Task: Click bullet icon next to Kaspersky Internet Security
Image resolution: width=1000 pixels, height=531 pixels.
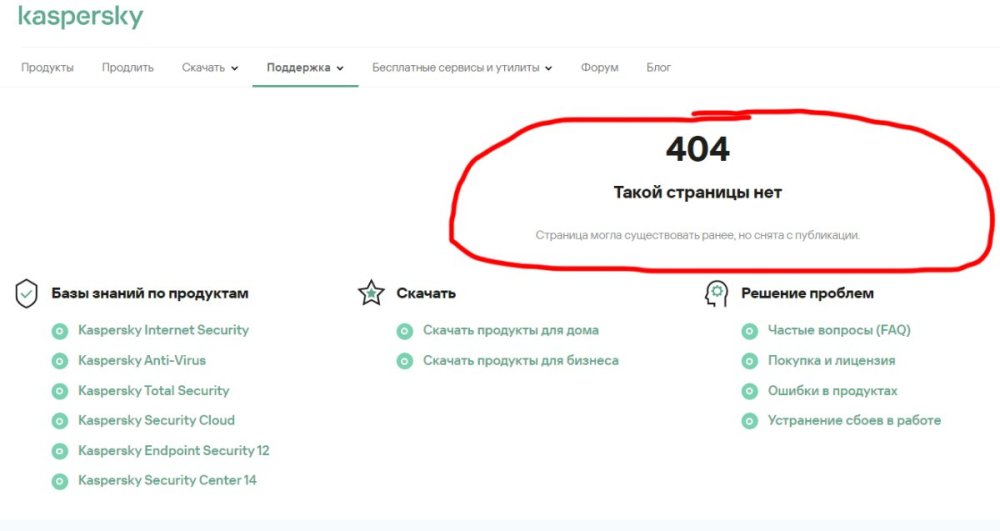Action: click(x=60, y=331)
